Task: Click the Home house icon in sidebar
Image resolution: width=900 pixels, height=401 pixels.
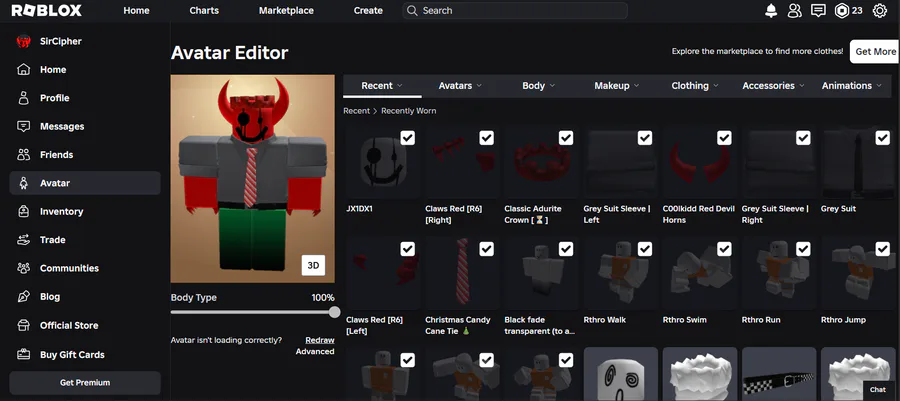Action: click(x=24, y=69)
